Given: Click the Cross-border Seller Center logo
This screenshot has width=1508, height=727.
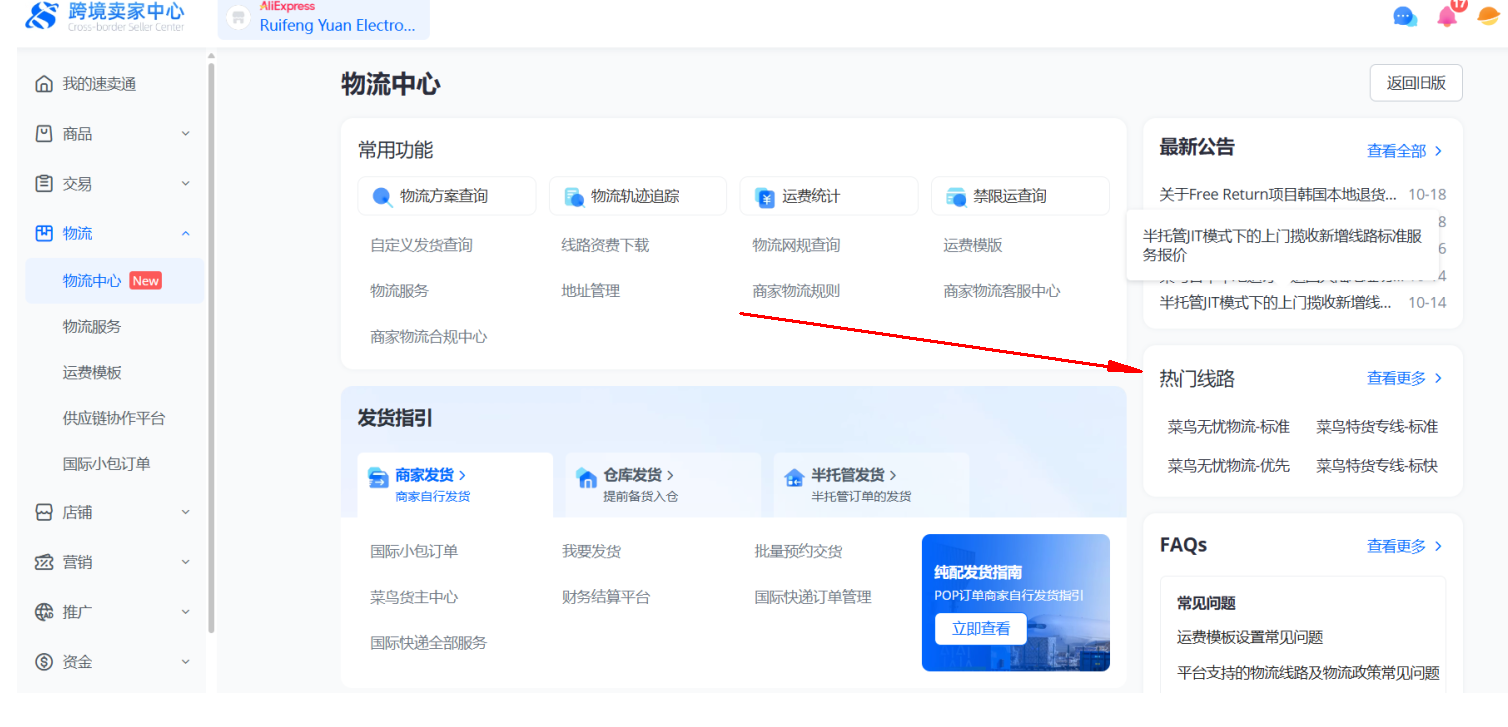Looking at the screenshot, I should (105, 16).
